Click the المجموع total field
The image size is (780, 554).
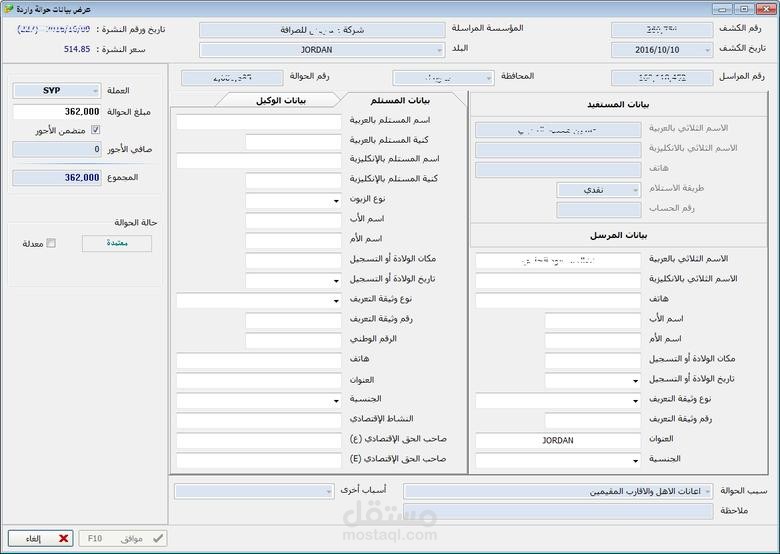(57, 178)
